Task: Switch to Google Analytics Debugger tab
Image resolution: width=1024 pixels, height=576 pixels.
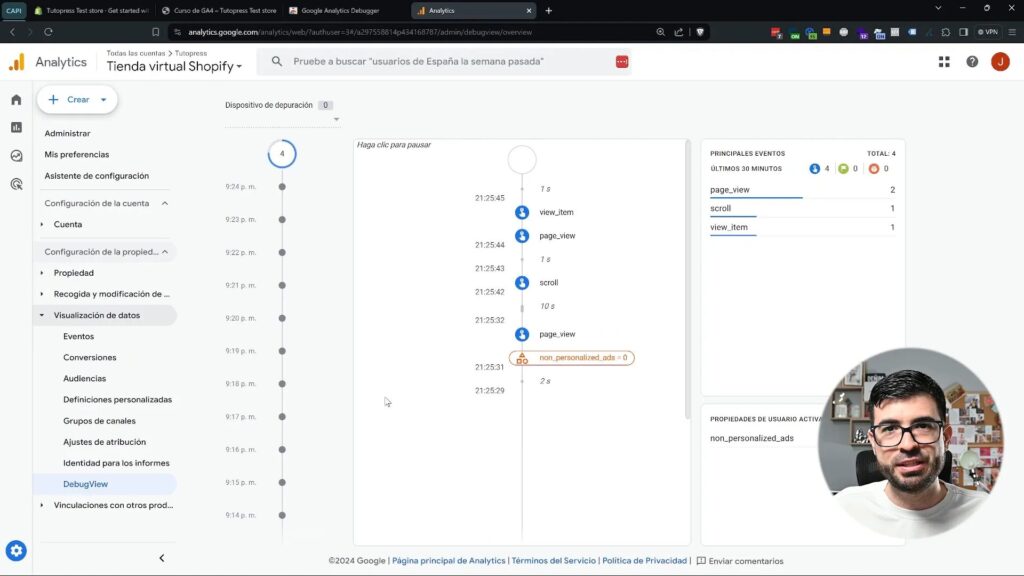Action: point(340,10)
